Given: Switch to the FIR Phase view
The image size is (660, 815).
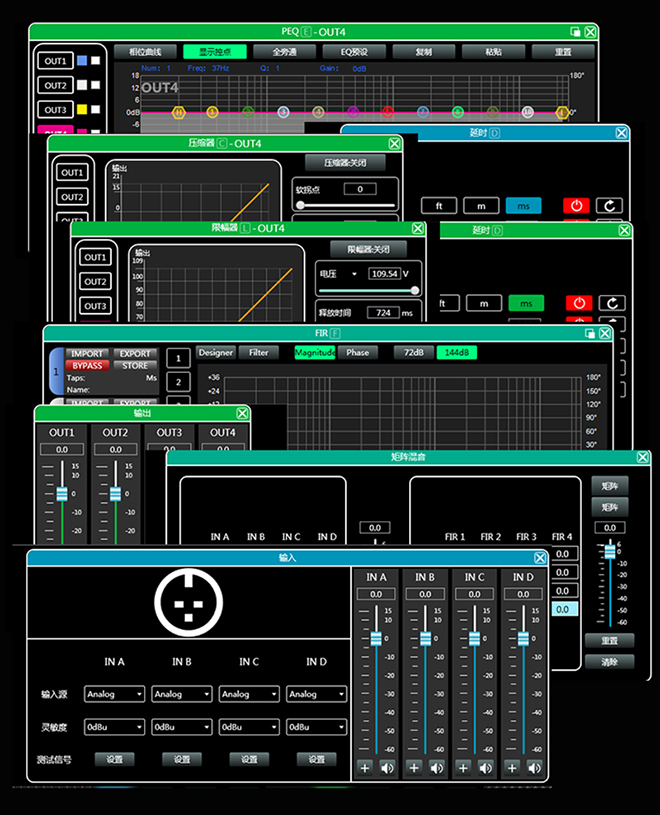Looking at the screenshot, I should pos(357,353).
